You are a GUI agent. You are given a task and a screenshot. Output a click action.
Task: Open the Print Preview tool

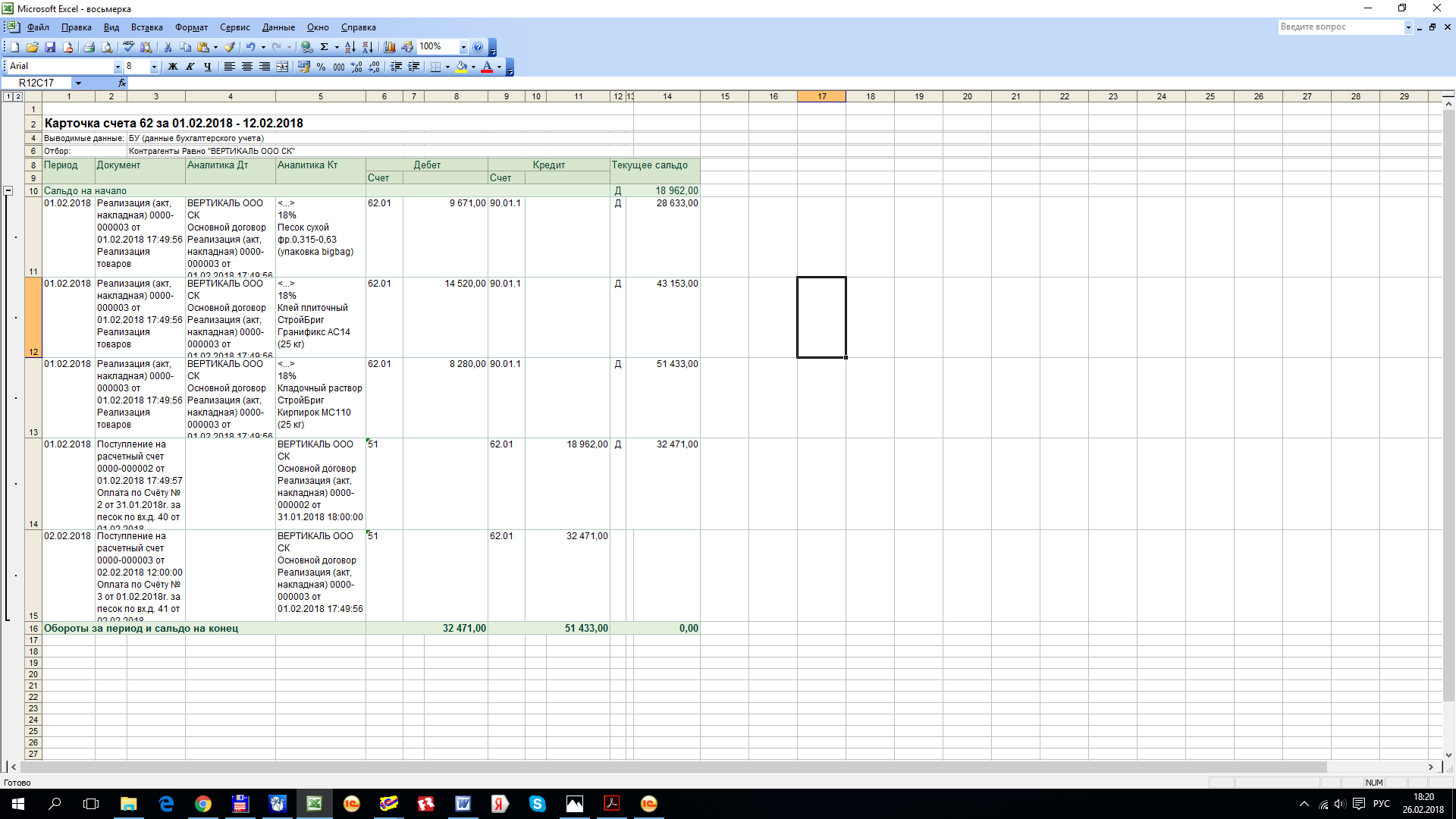(x=107, y=47)
